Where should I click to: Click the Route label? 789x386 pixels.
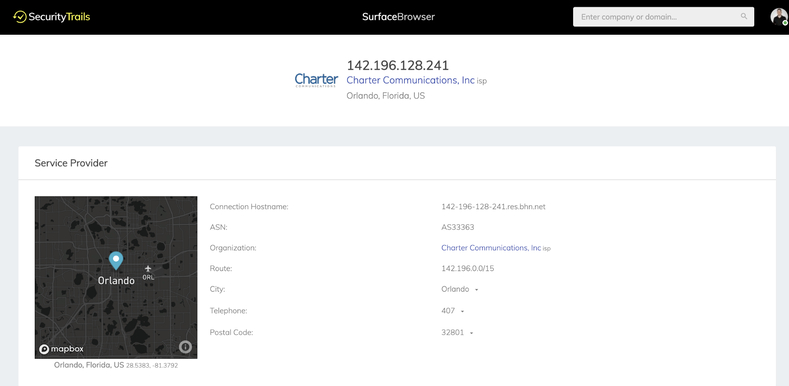coord(221,268)
